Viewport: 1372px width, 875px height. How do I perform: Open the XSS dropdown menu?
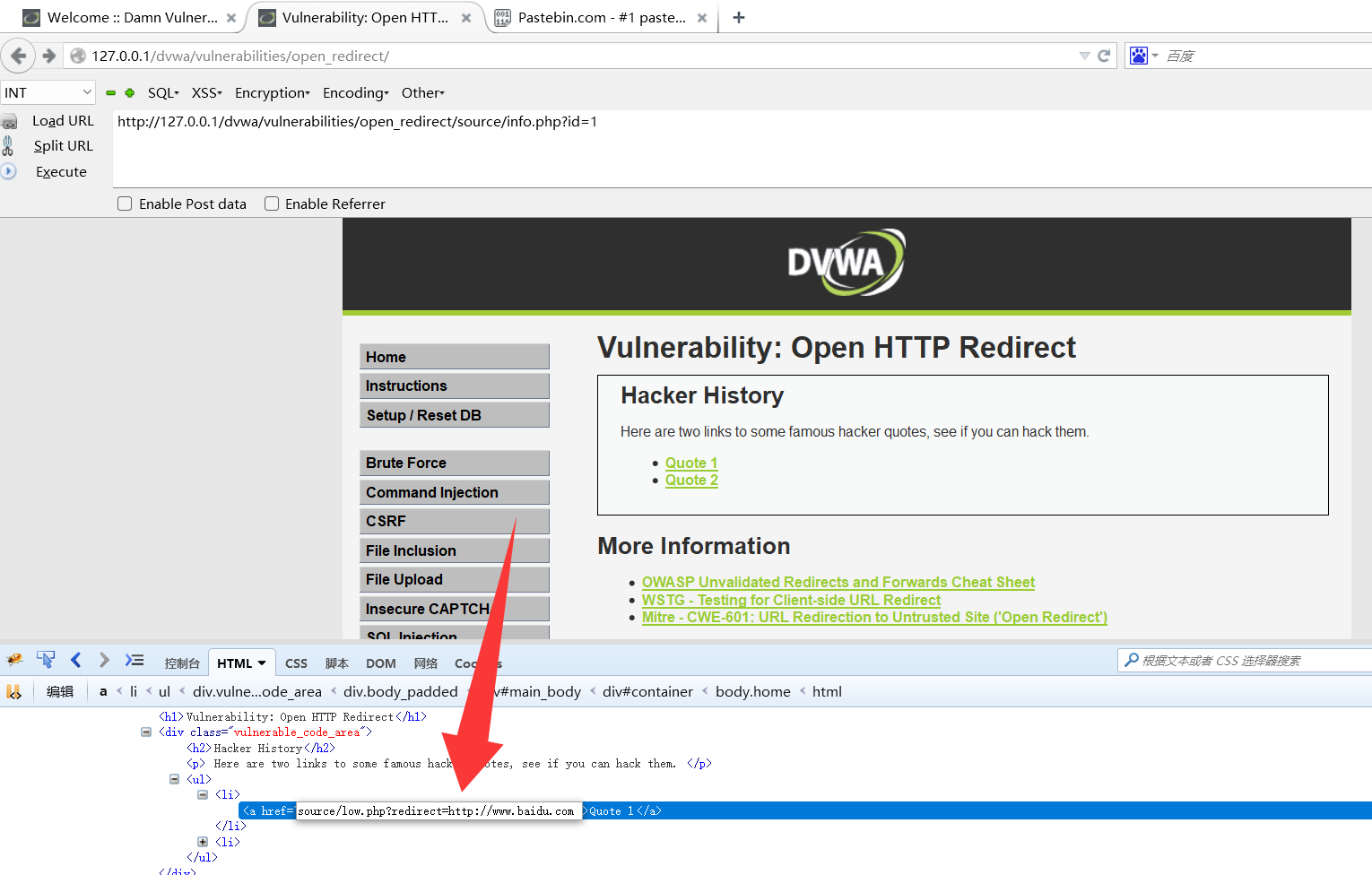click(206, 93)
